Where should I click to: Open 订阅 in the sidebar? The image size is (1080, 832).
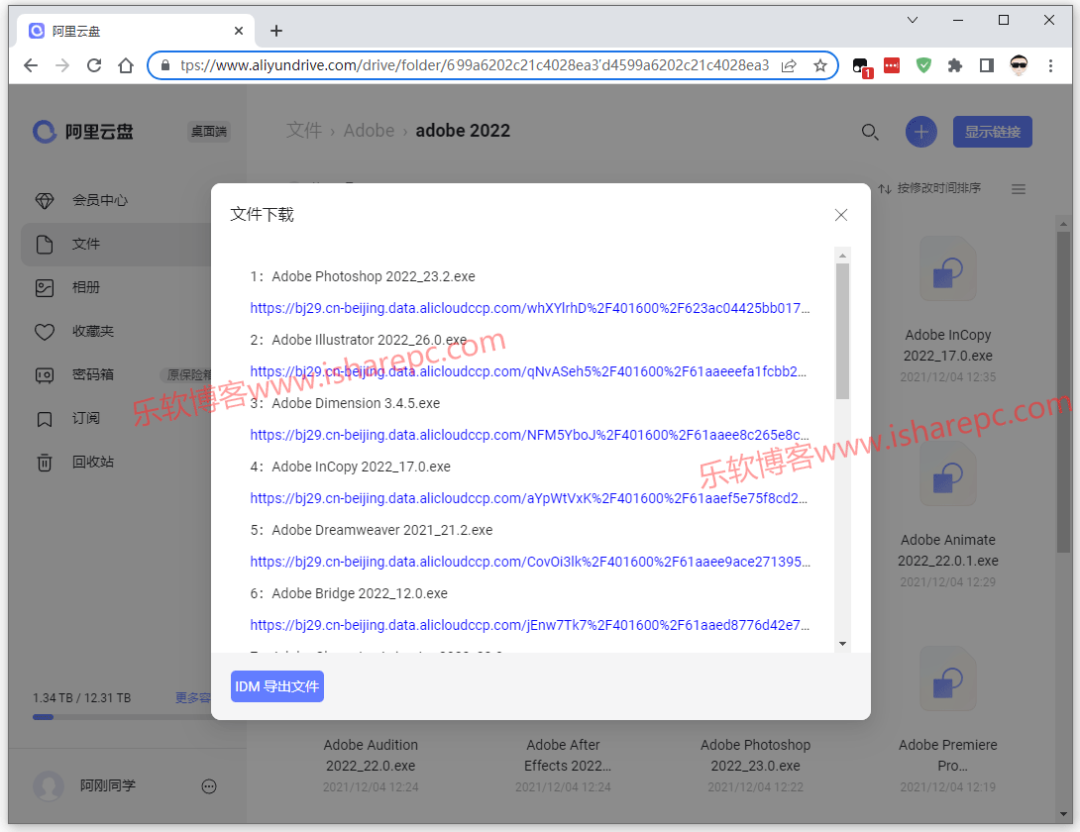[68, 419]
